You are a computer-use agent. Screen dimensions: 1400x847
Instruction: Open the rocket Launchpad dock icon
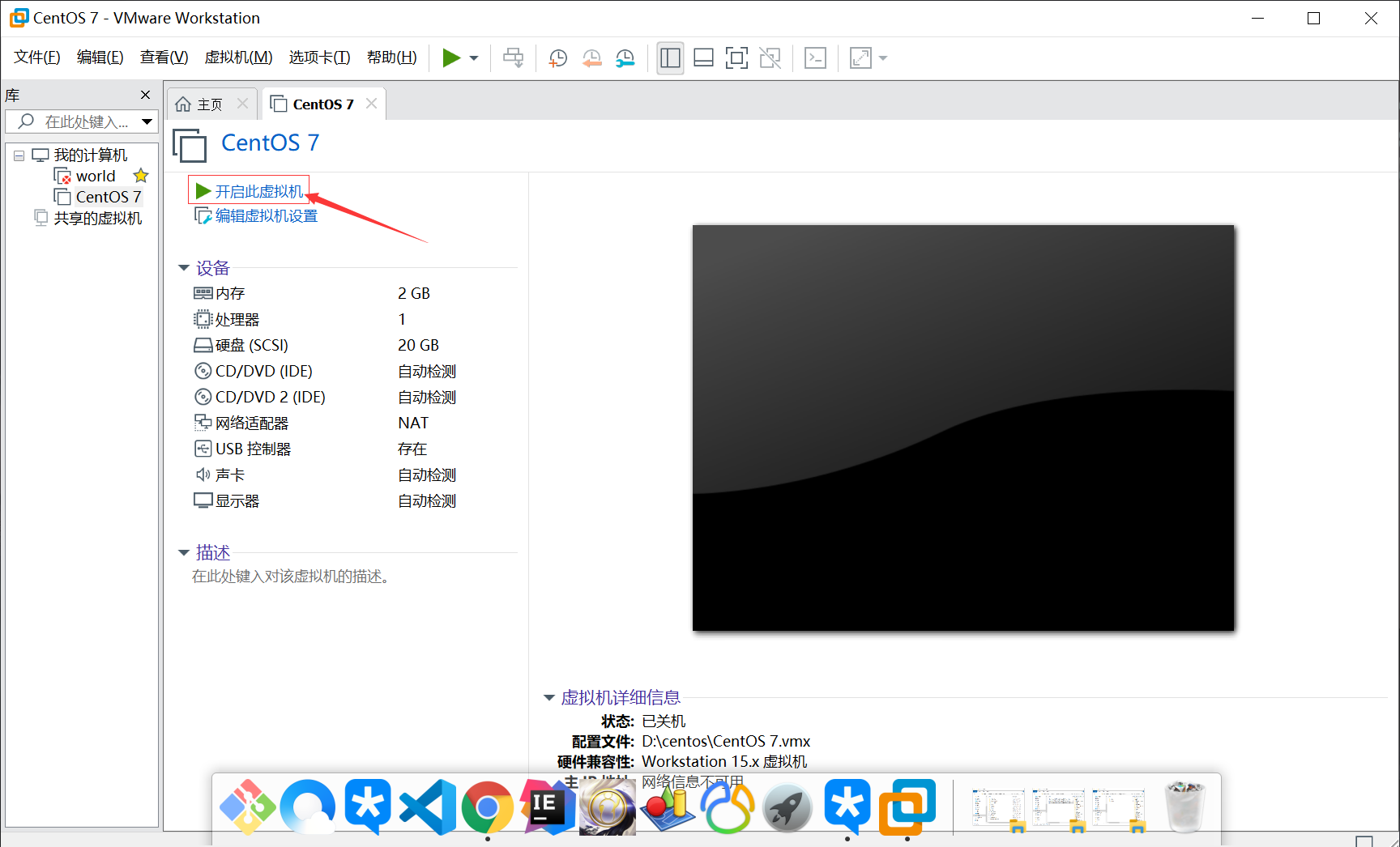787,808
